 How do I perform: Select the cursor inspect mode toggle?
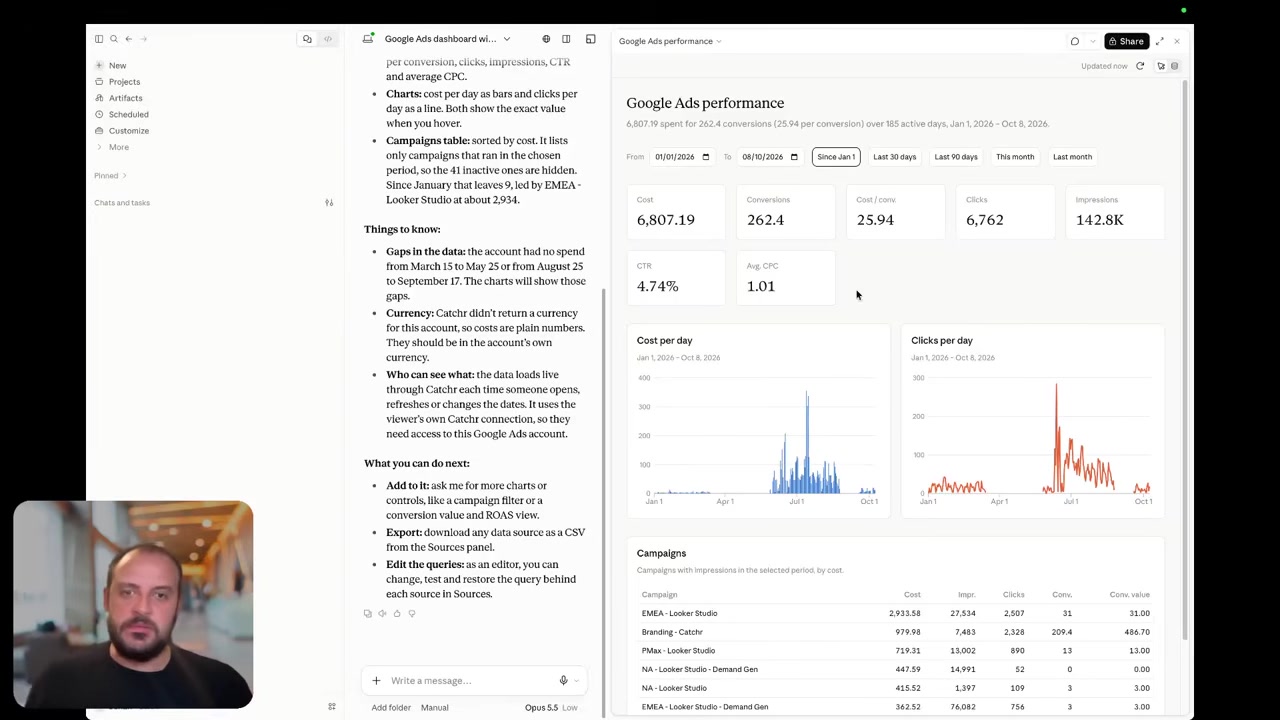point(1161,66)
